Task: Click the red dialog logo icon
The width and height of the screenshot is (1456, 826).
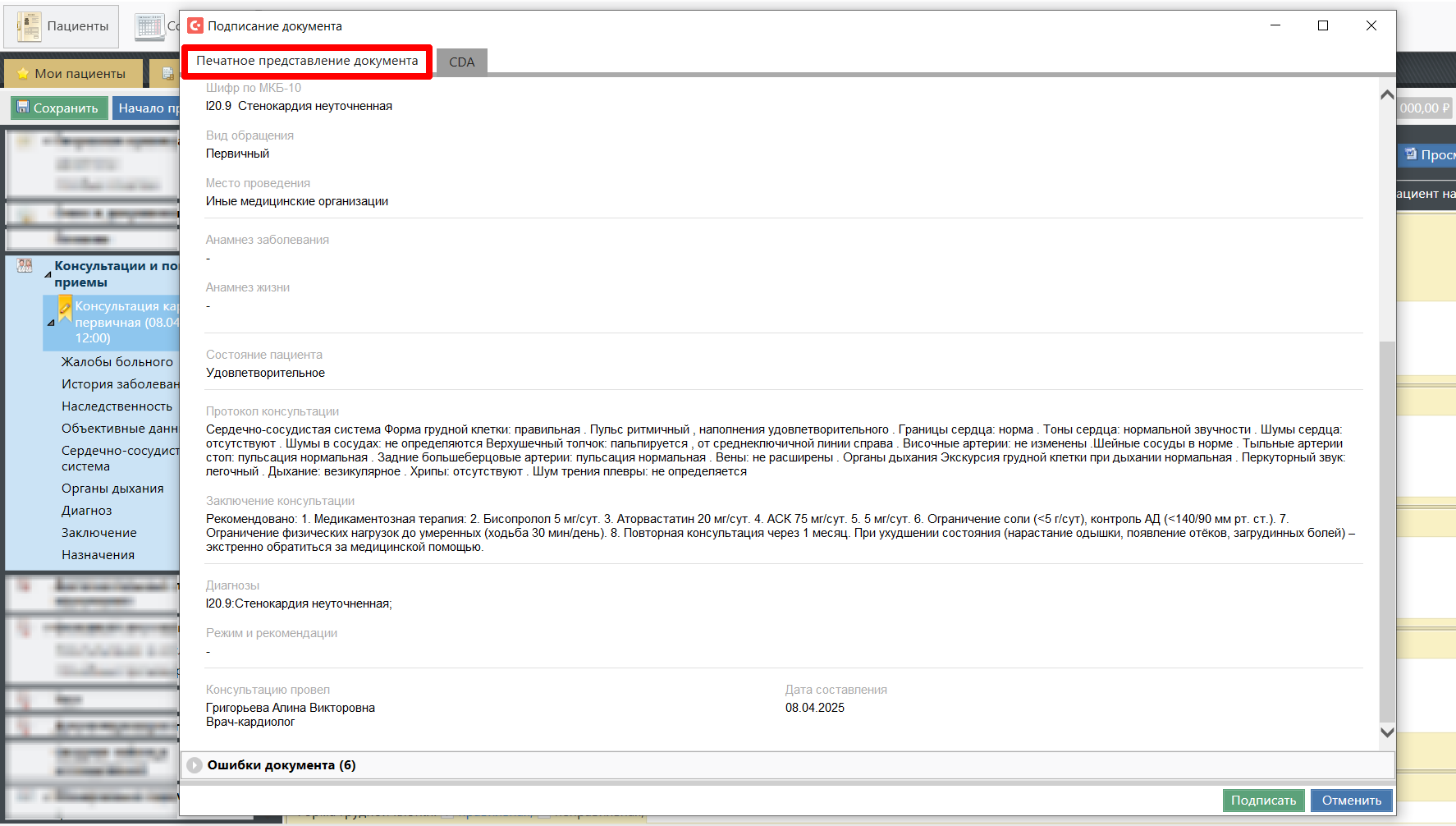Action: pos(195,26)
